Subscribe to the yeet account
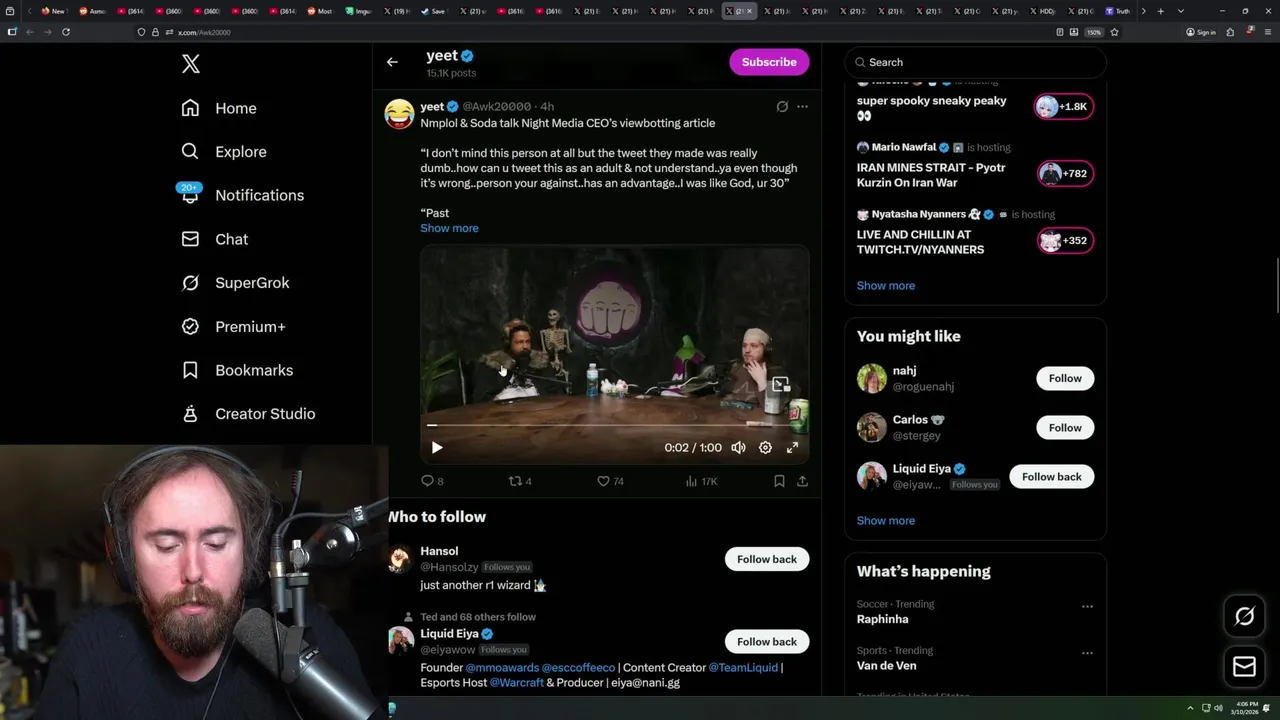This screenshot has height=720, width=1280. (769, 62)
